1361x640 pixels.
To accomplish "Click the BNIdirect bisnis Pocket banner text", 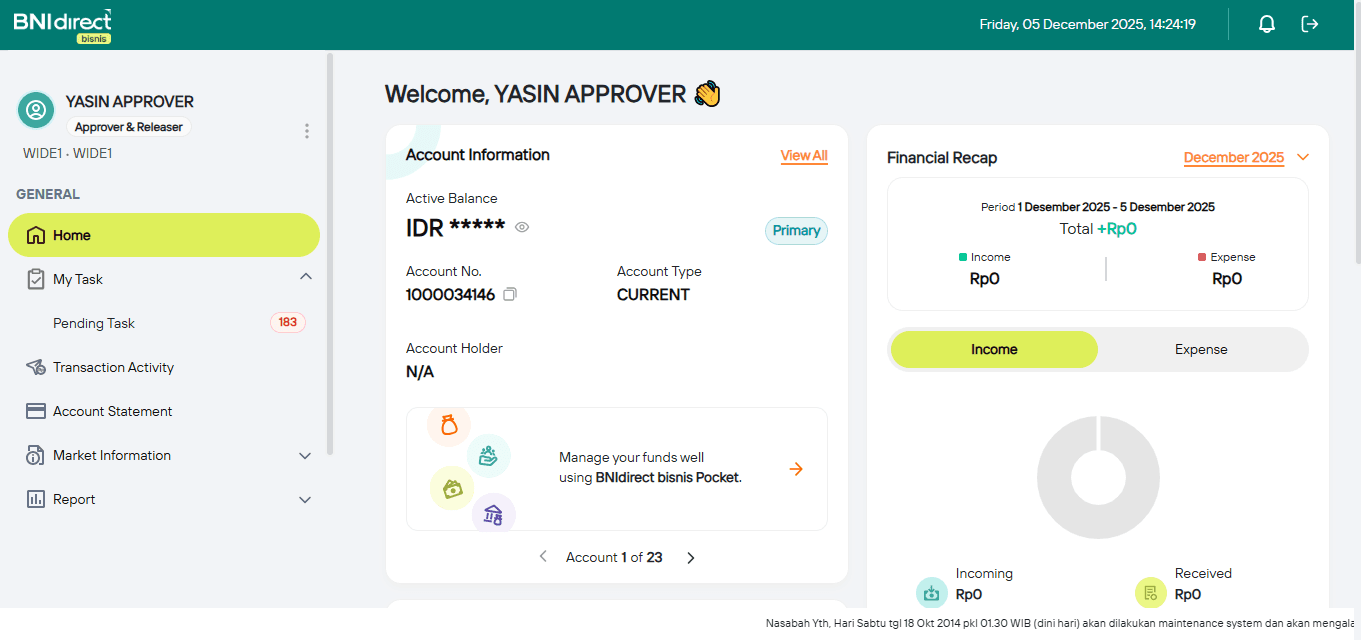I will pyautogui.click(x=650, y=468).
